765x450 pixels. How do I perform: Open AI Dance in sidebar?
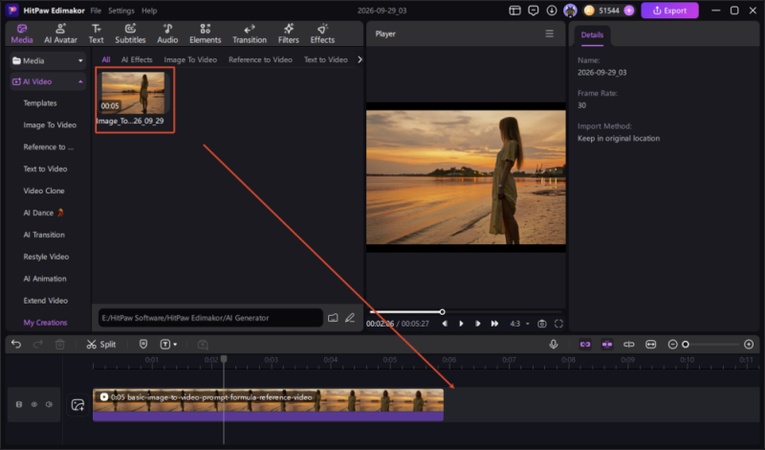click(x=43, y=213)
